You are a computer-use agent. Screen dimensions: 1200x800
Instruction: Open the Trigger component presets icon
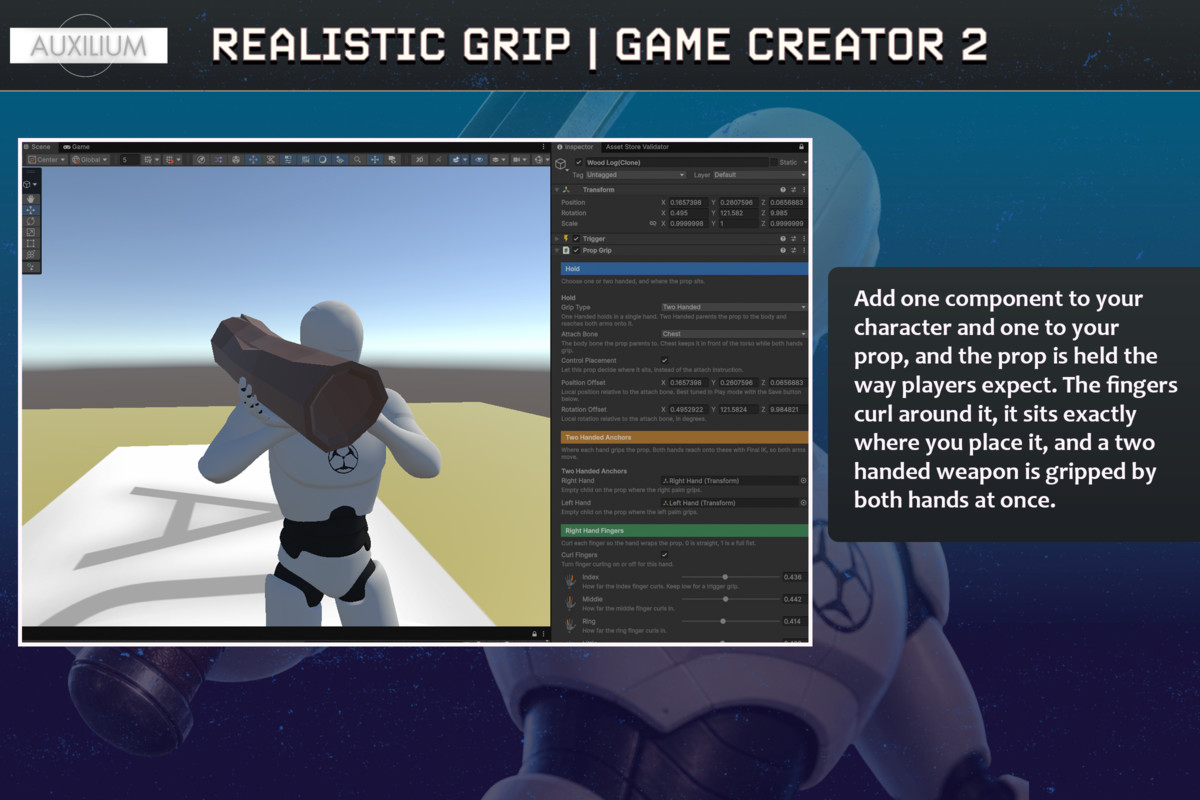[x=794, y=239]
